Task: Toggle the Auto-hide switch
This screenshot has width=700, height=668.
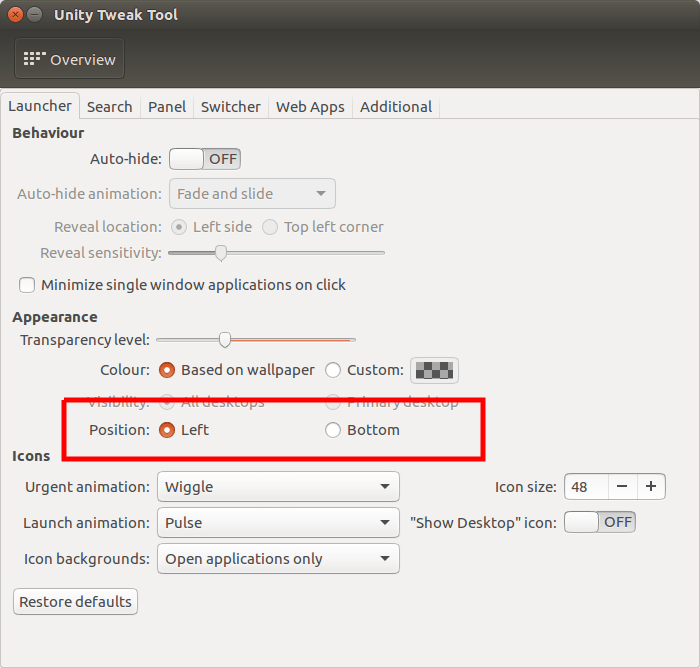Action: coord(205,159)
